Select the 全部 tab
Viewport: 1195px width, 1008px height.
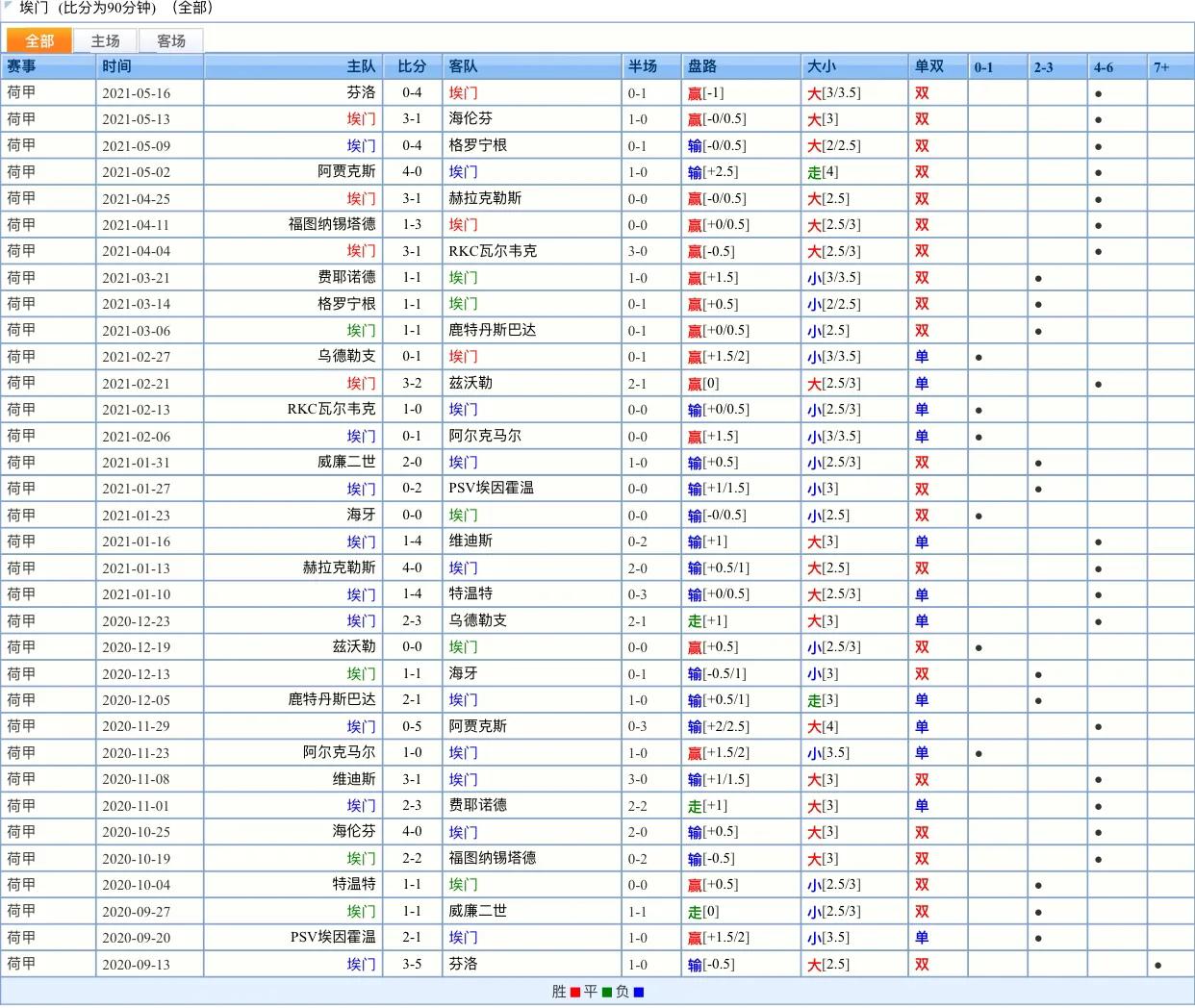coord(39,40)
